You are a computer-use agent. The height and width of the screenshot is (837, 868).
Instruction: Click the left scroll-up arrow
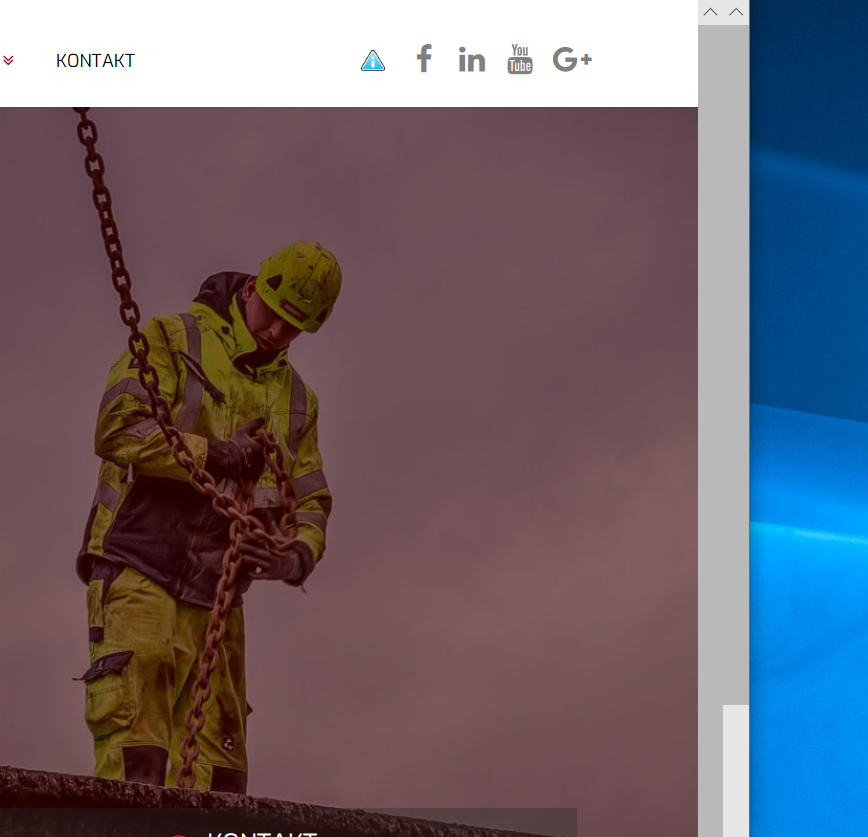(x=710, y=12)
